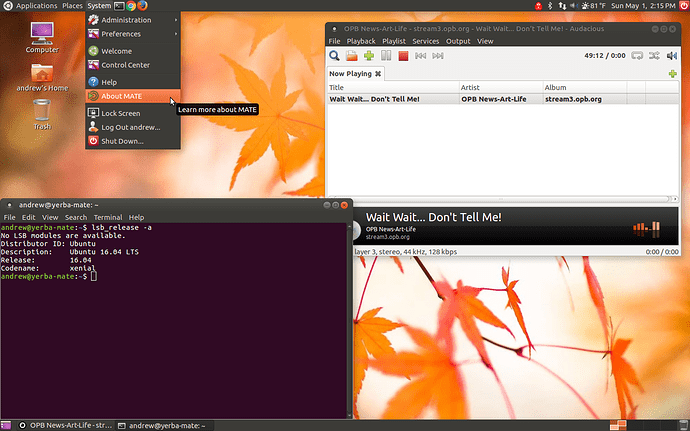690x431 pixels.
Task: Sort the playlist by the Artist column header
Action: point(501,87)
